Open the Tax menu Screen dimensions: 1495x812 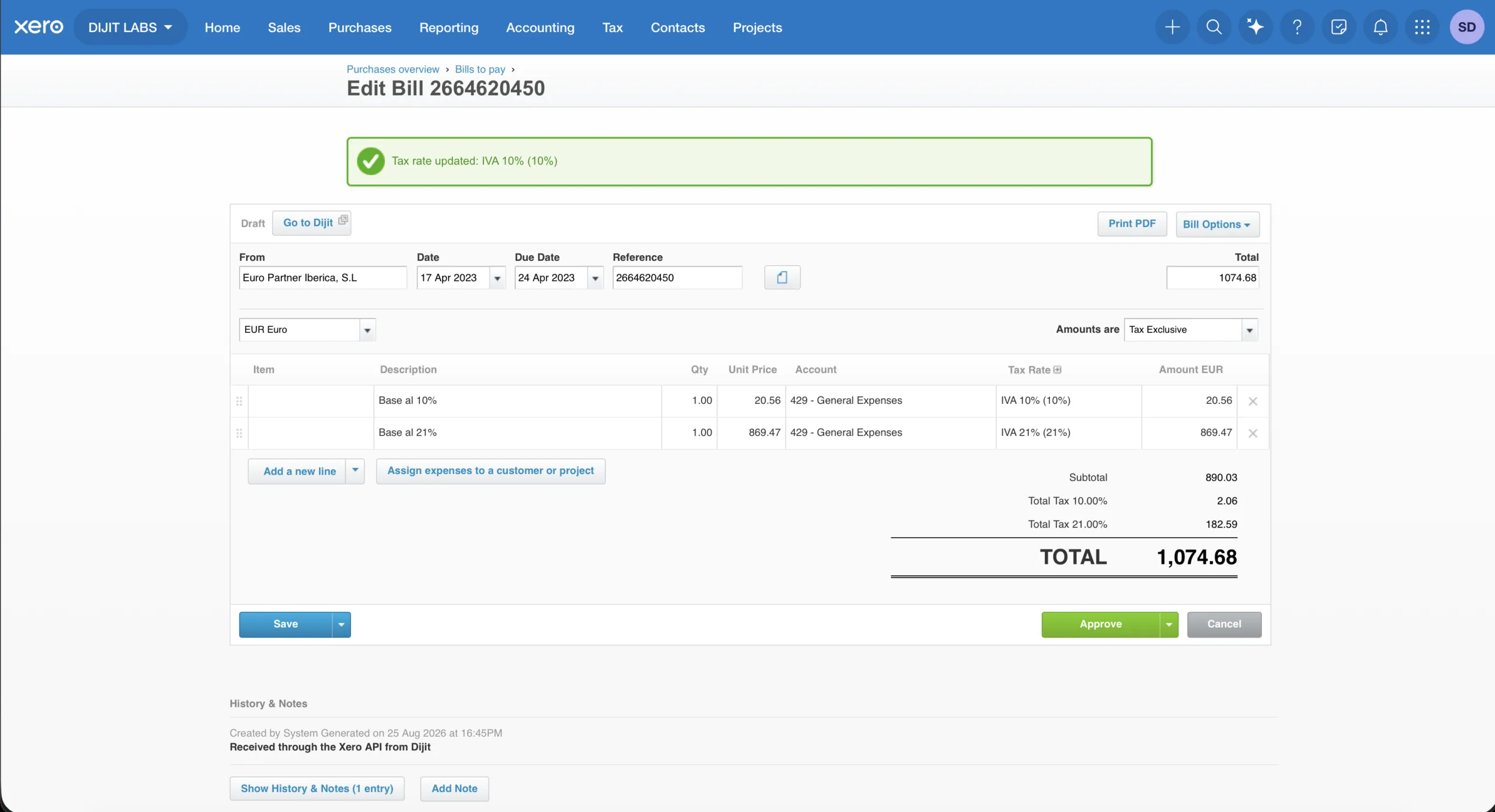point(613,27)
